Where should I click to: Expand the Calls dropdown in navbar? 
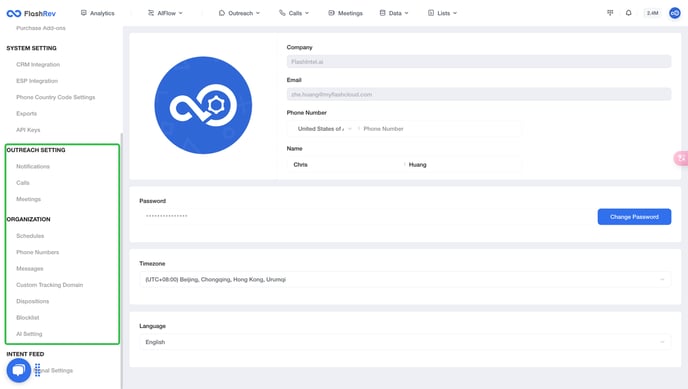pos(294,13)
